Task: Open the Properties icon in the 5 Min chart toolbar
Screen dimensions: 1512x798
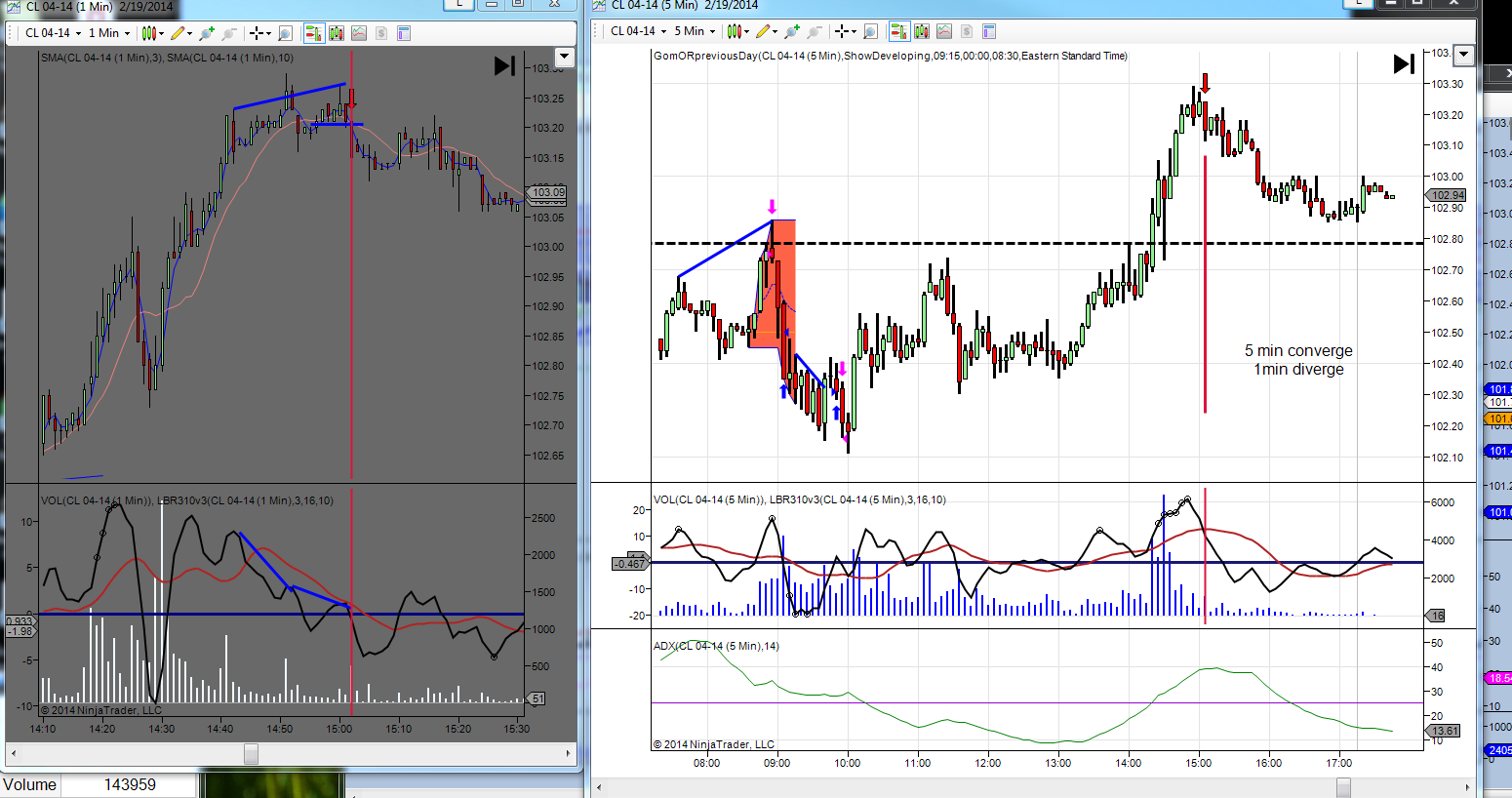Action: (989, 31)
